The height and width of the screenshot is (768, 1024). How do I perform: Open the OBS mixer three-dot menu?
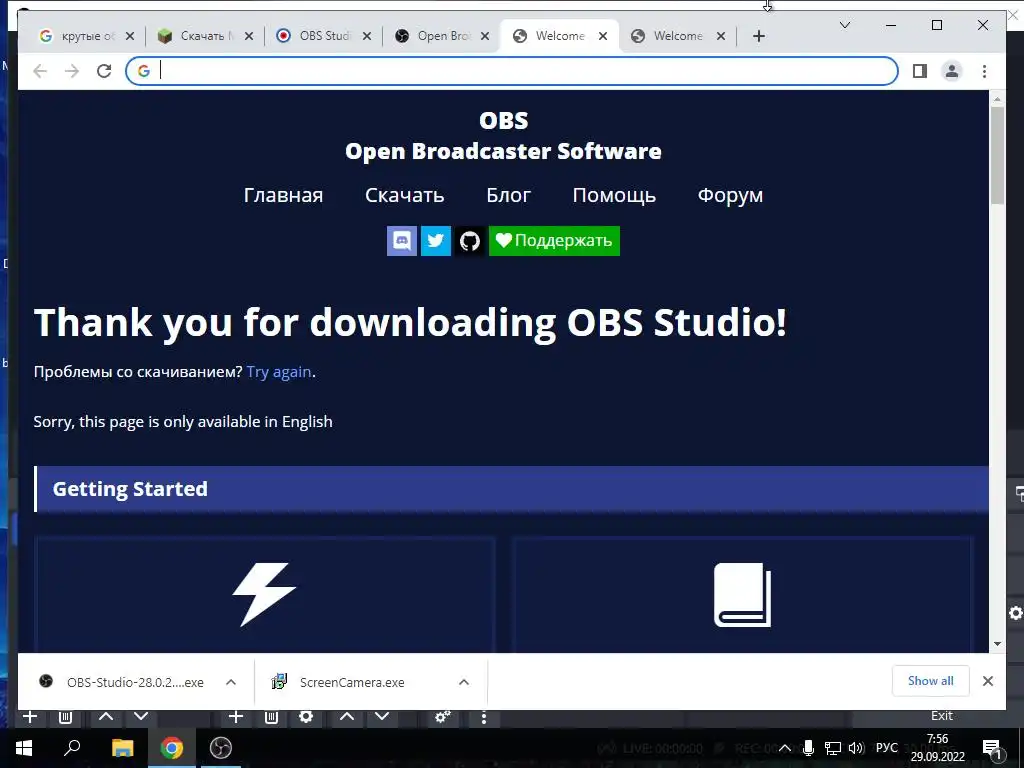point(483,717)
